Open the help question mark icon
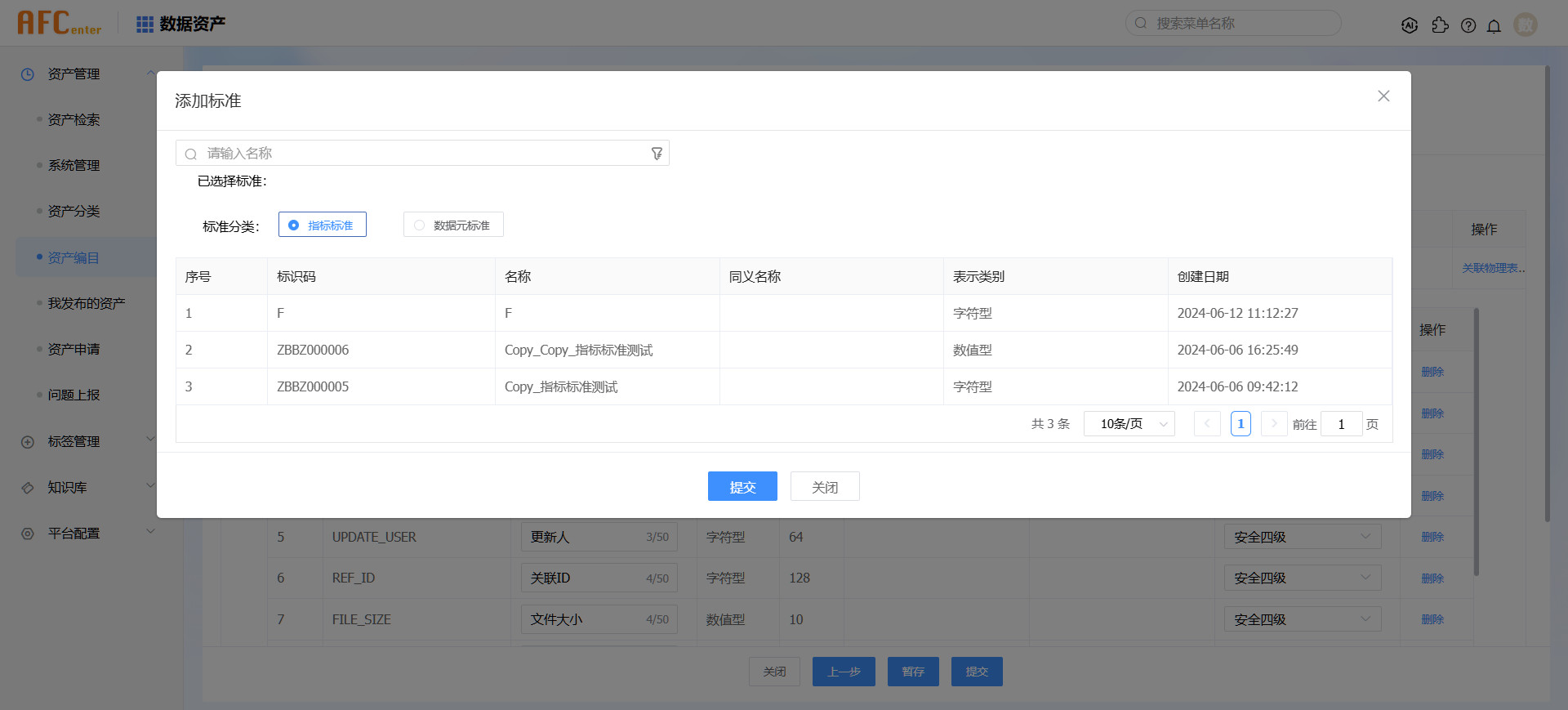 coord(1468,25)
